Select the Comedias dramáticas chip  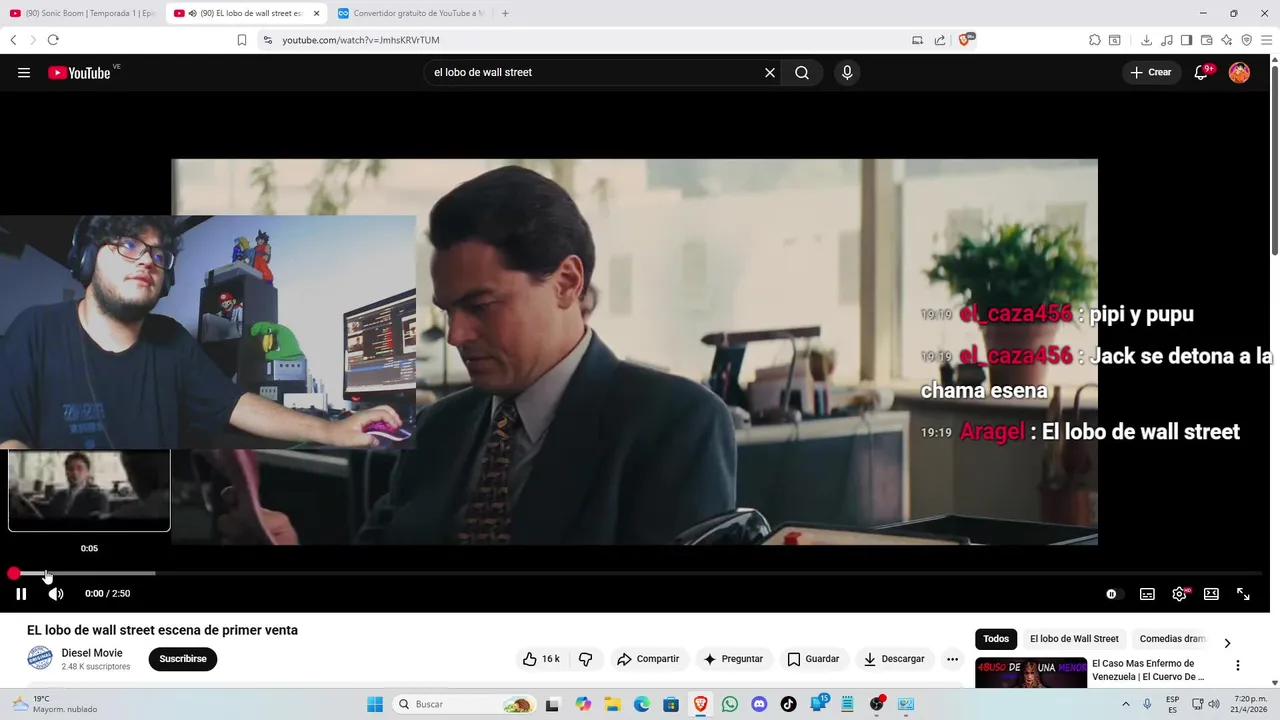(x=1172, y=639)
